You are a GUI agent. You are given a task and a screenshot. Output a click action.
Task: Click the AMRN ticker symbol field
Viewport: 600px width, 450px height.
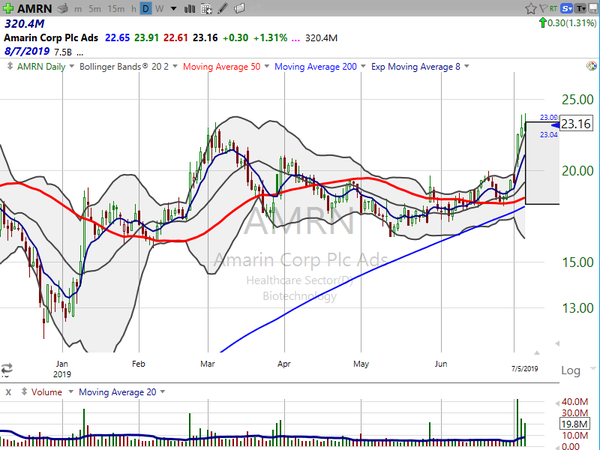point(35,8)
